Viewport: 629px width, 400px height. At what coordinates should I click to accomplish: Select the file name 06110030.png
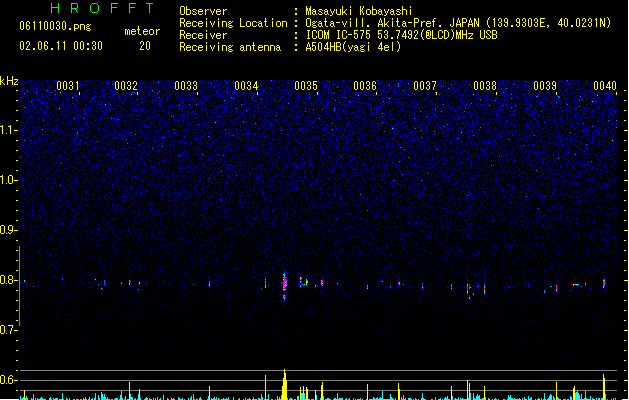[55, 26]
